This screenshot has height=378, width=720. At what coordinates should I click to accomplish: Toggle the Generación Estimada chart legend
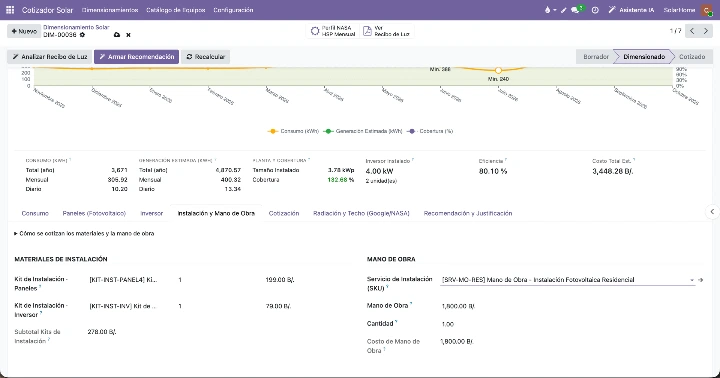pyautogui.click(x=363, y=131)
